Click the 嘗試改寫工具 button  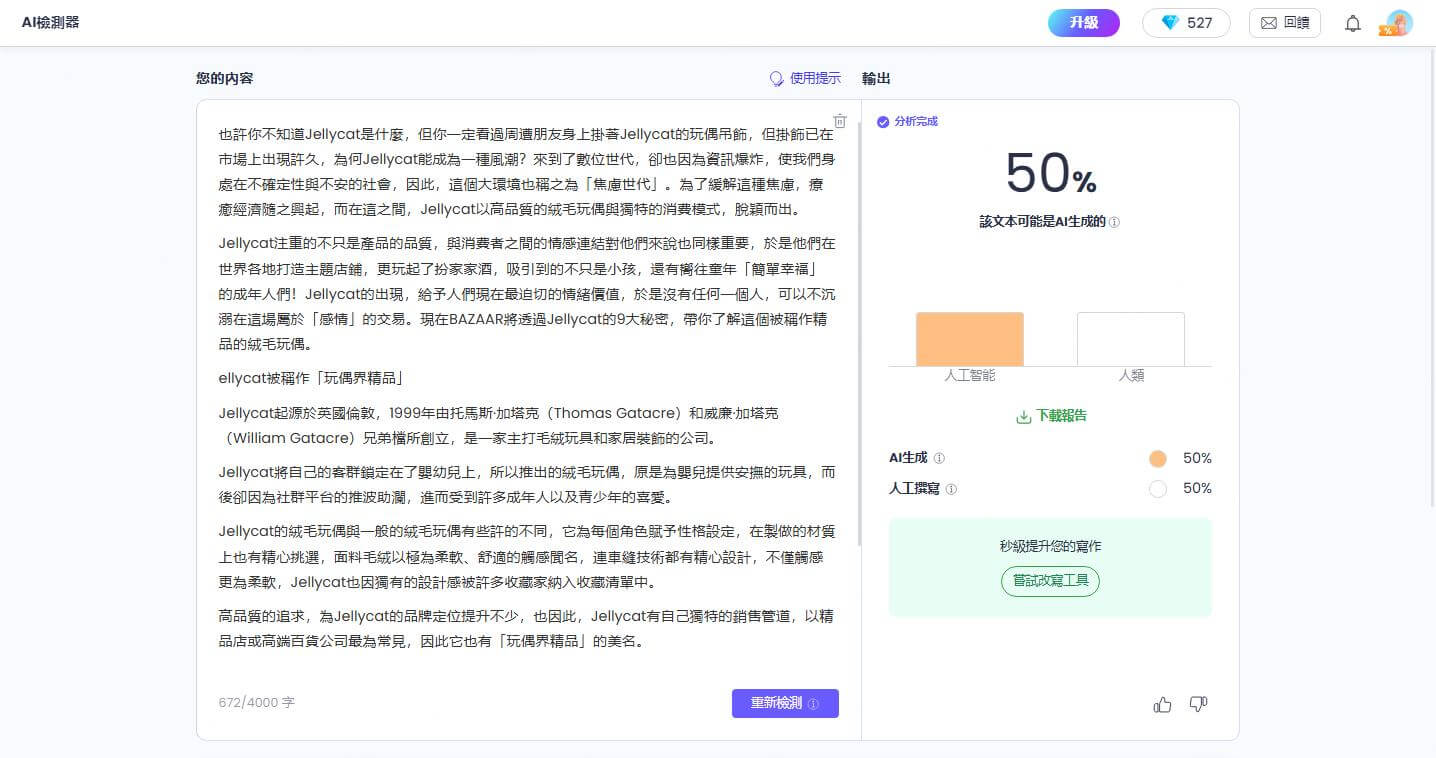(1050, 581)
